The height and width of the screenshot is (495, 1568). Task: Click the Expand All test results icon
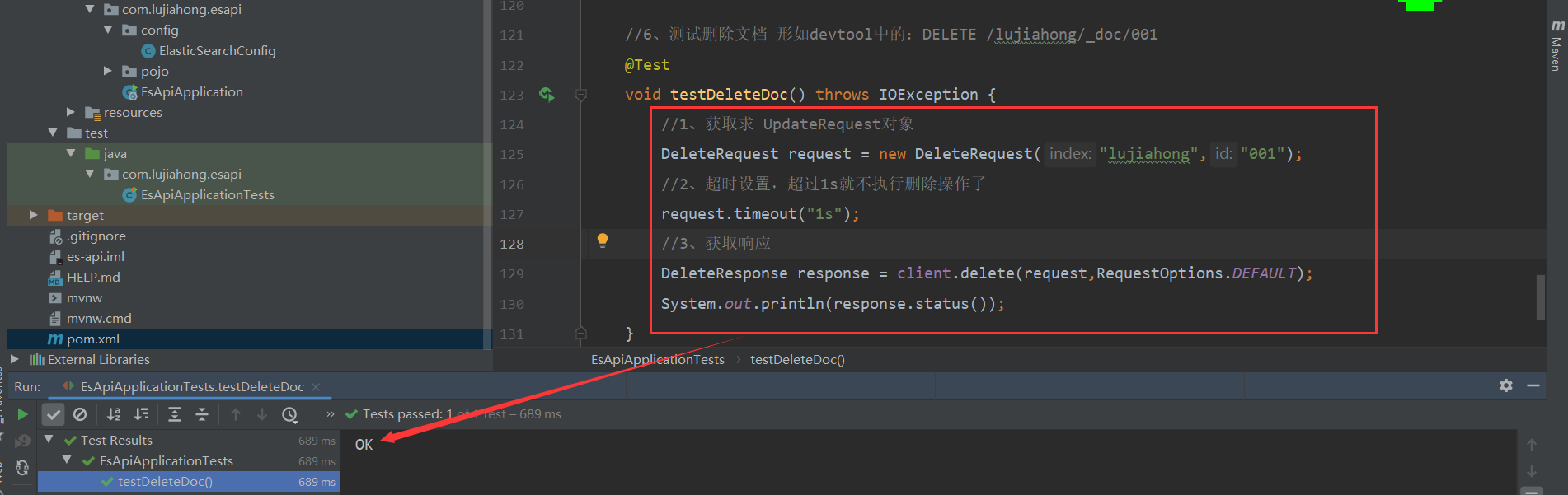point(175,414)
